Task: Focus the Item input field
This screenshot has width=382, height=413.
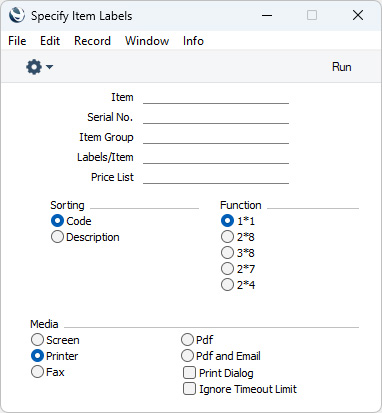Action: (216, 97)
